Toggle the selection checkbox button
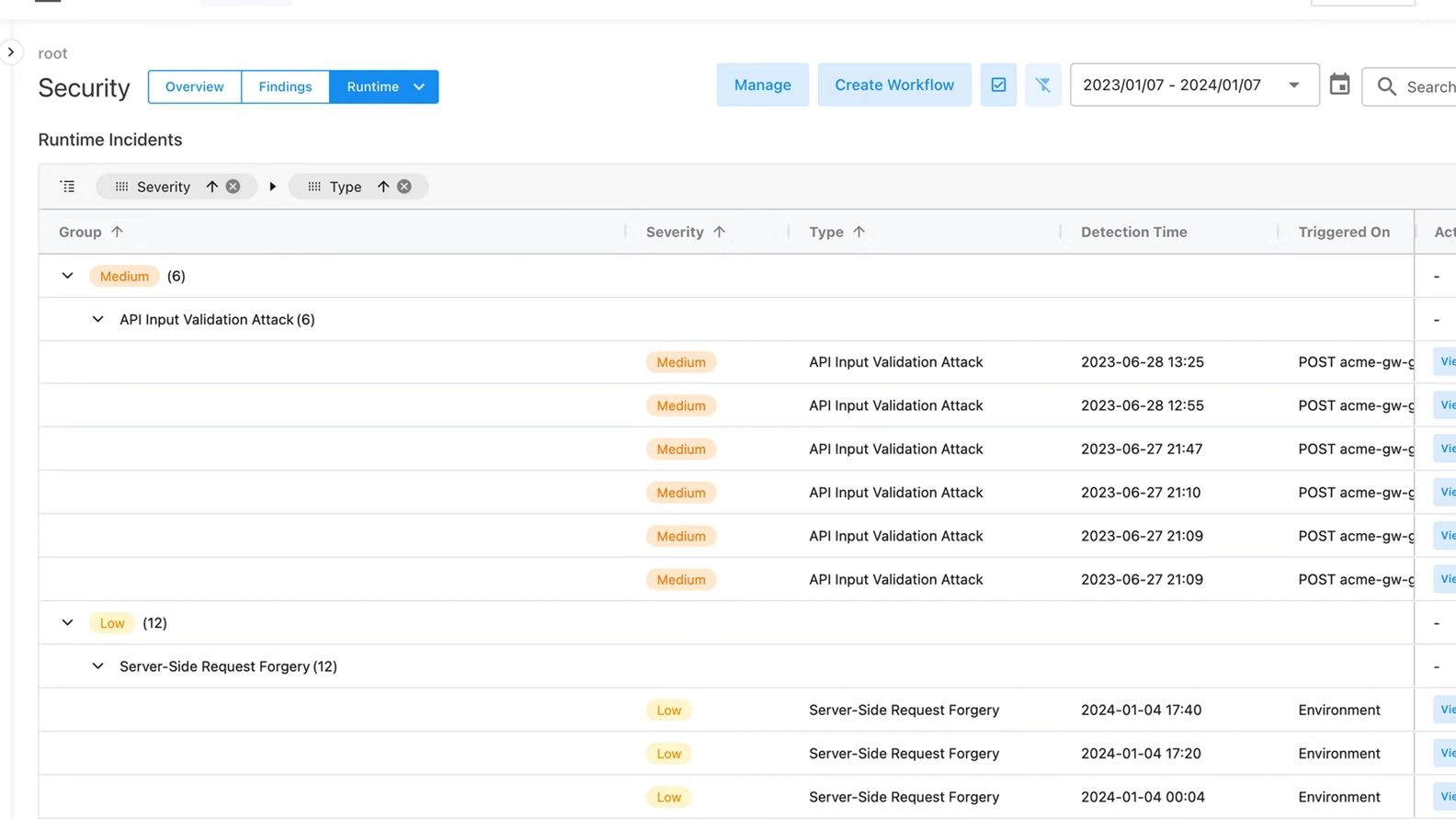This screenshot has width=1456, height=819. 998,85
